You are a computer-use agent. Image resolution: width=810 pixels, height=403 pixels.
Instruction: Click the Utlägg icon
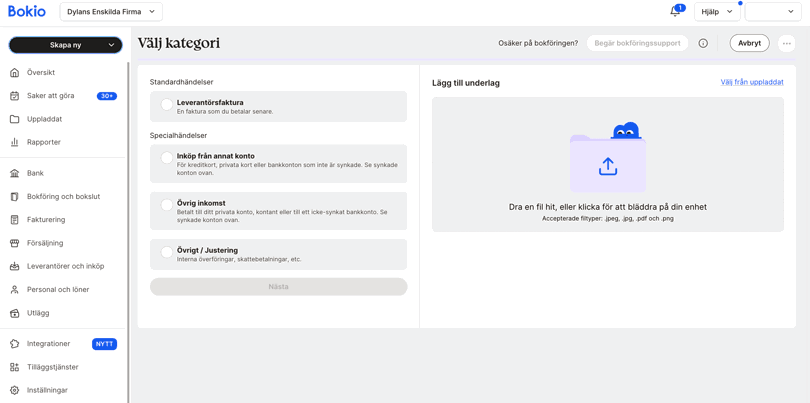point(15,313)
